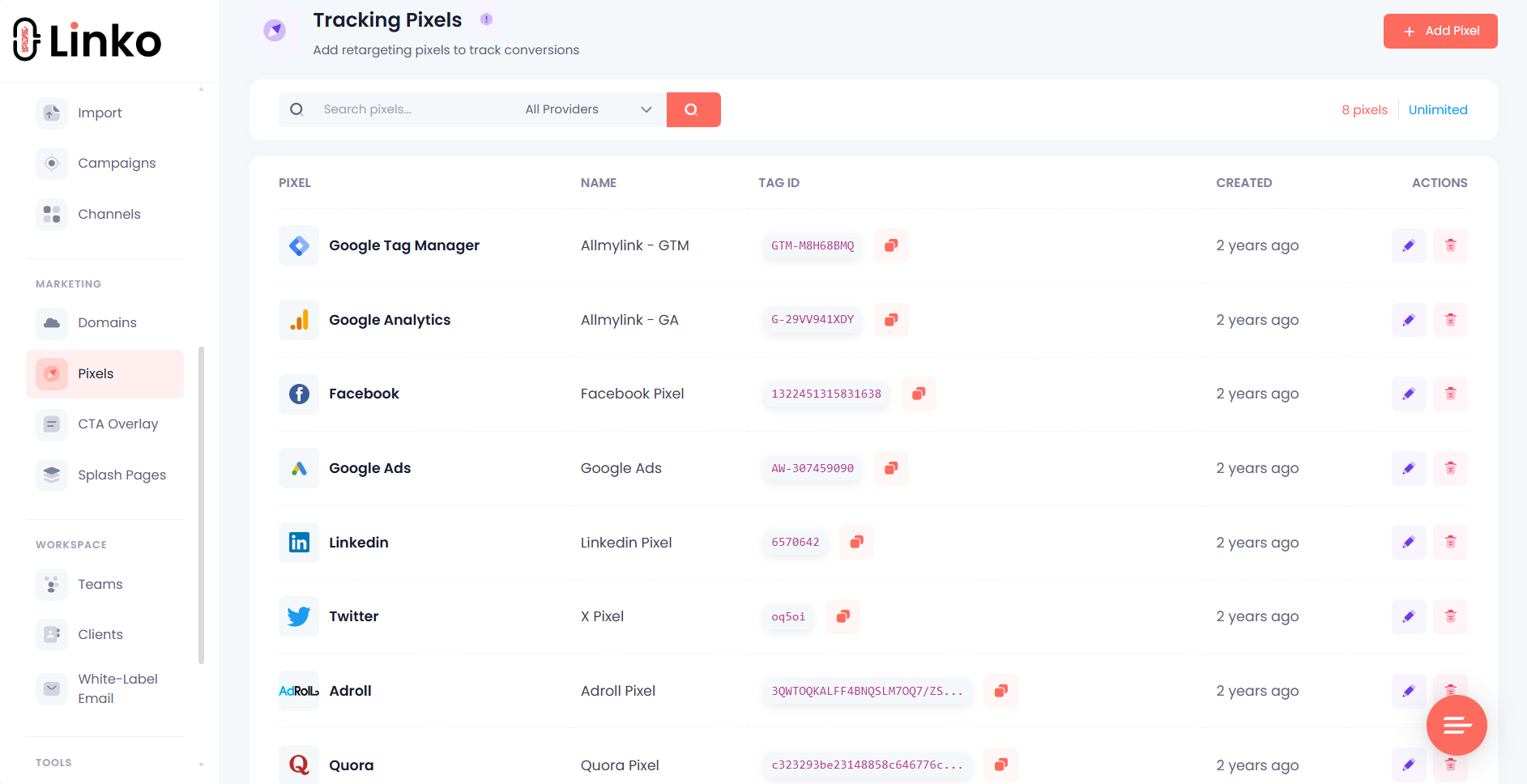Screen dimensions: 1527x784
Task: Click the sidebar vertical scrollbar
Action: click(201, 504)
